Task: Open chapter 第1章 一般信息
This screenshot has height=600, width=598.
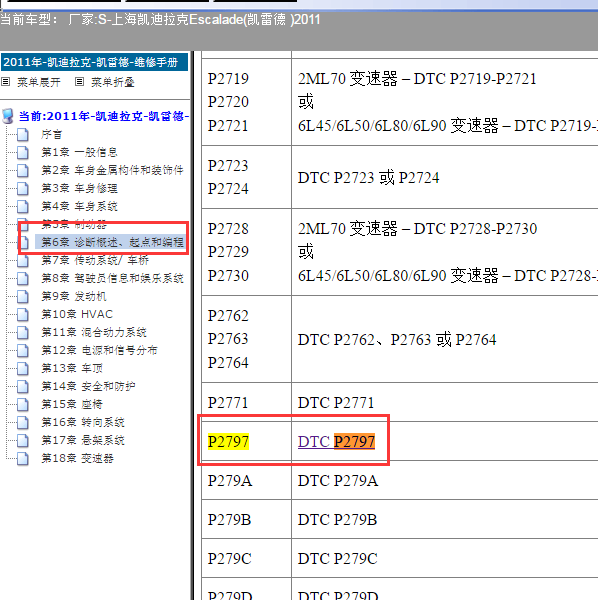Action: 79,152
